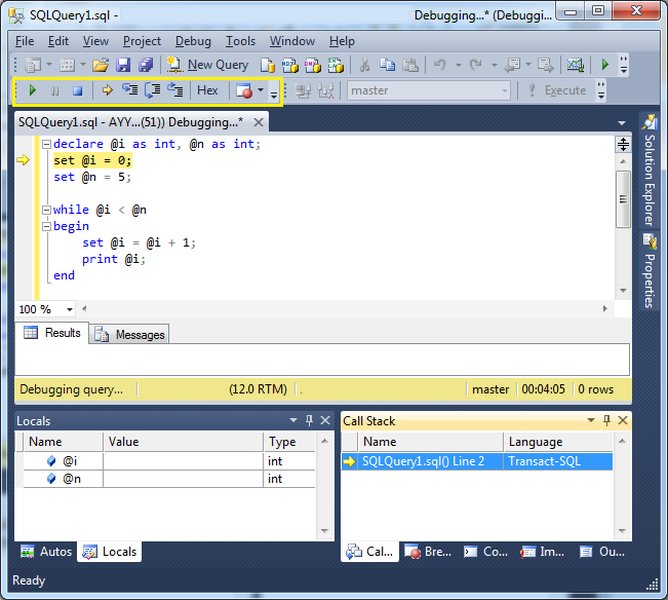Open the Undo dropdown arrow

coord(458,65)
